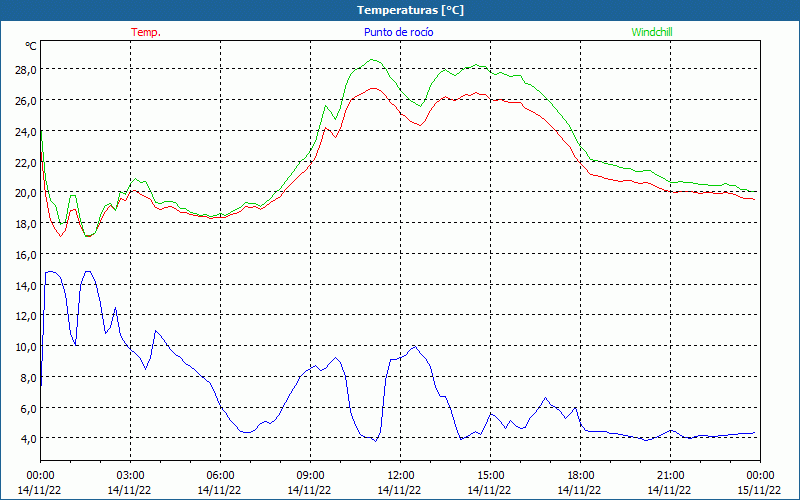The width and height of the screenshot is (800, 500).
Task: Click the '26,0' y-axis value
Action: tap(26, 101)
